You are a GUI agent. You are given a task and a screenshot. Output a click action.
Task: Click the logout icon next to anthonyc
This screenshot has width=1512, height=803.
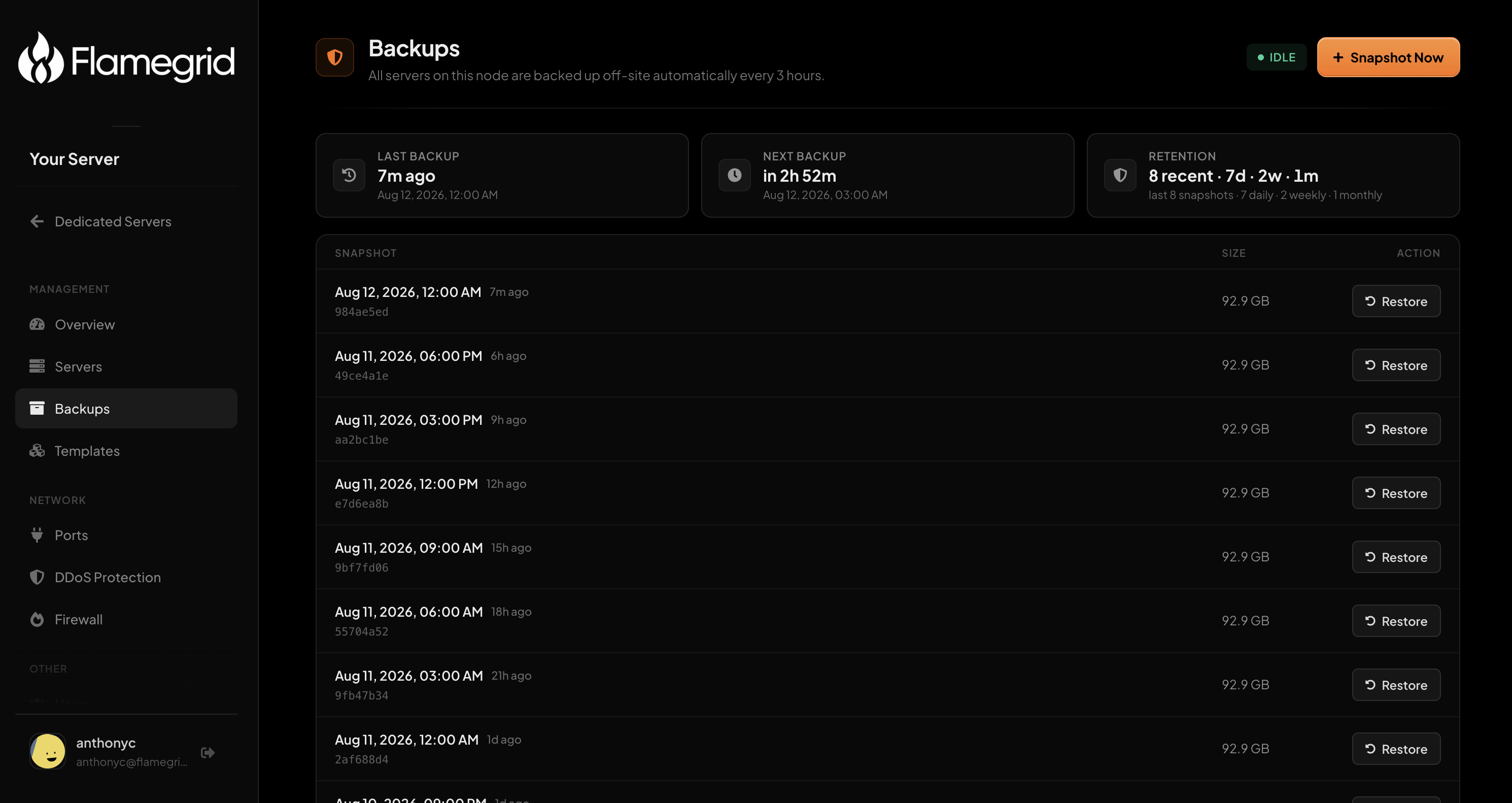tap(208, 752)
